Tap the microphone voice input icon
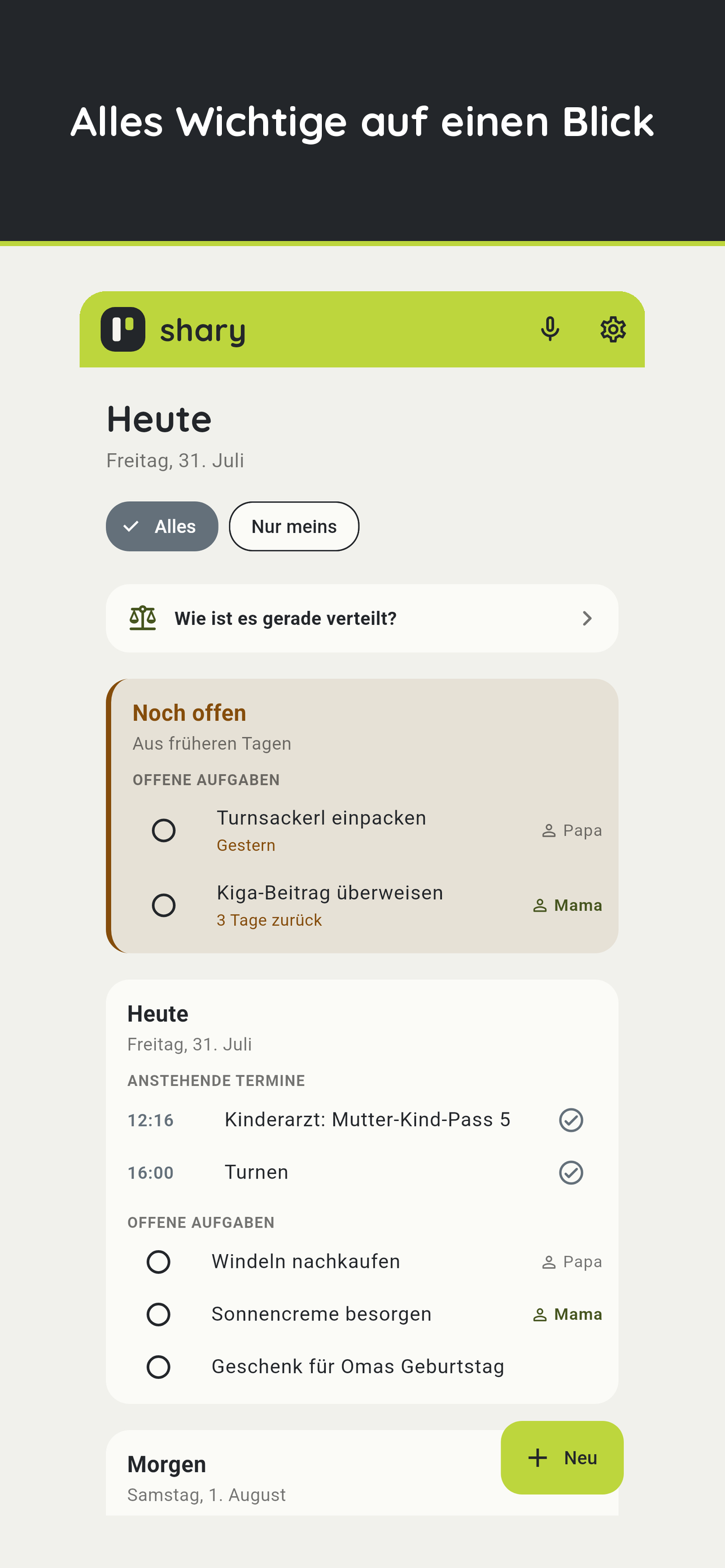This screenshot has width=725, height=1568. click(550, 329)
